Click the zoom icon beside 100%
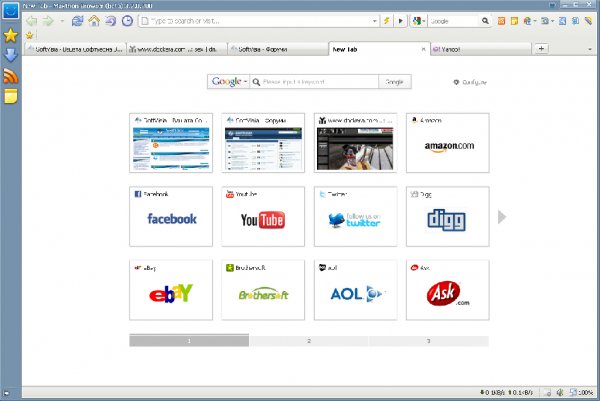Image resolution: width=600 pixels, height=401 pixels. [573, 392]
